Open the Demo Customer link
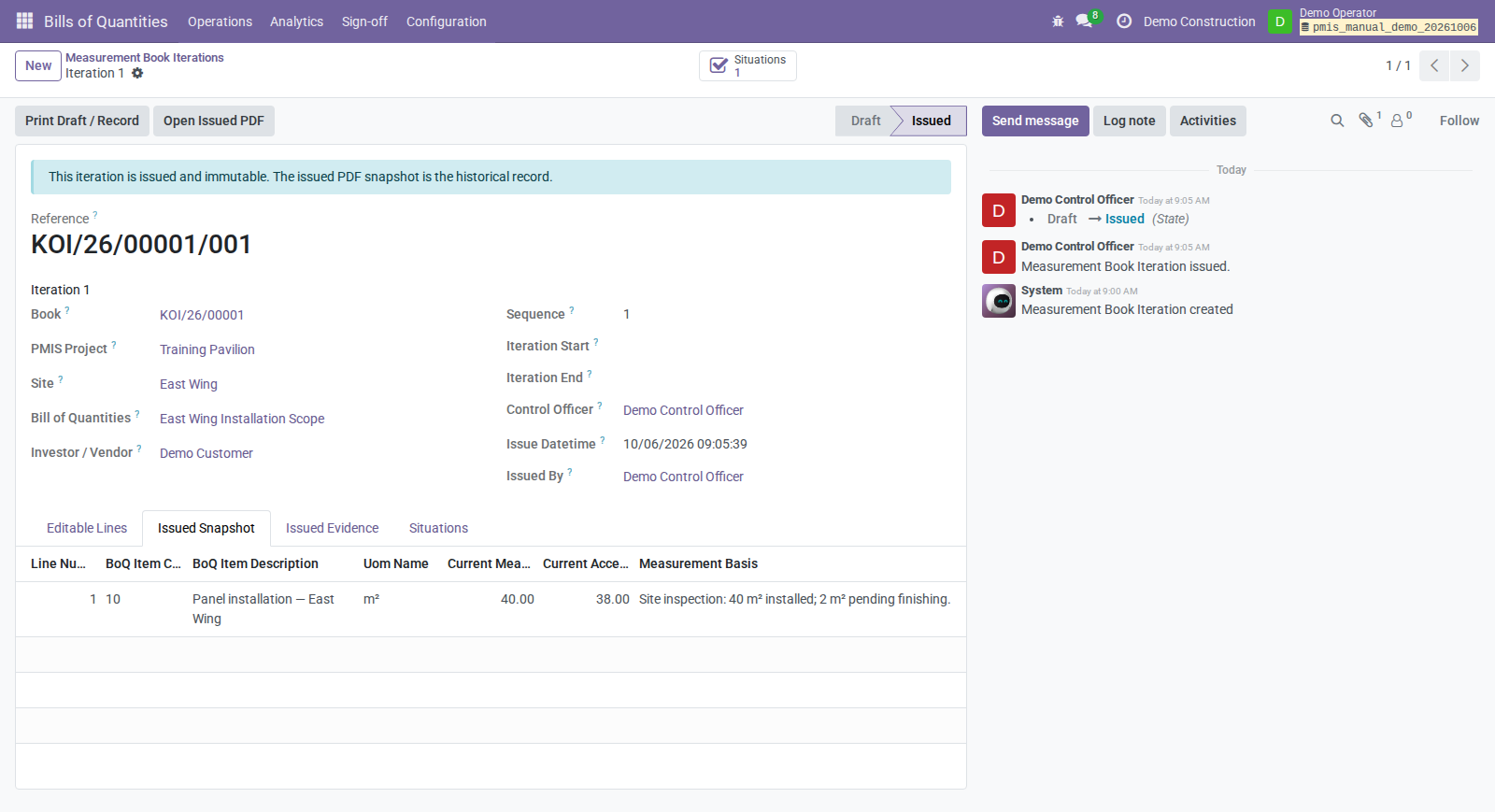 [x=206, y=453]
